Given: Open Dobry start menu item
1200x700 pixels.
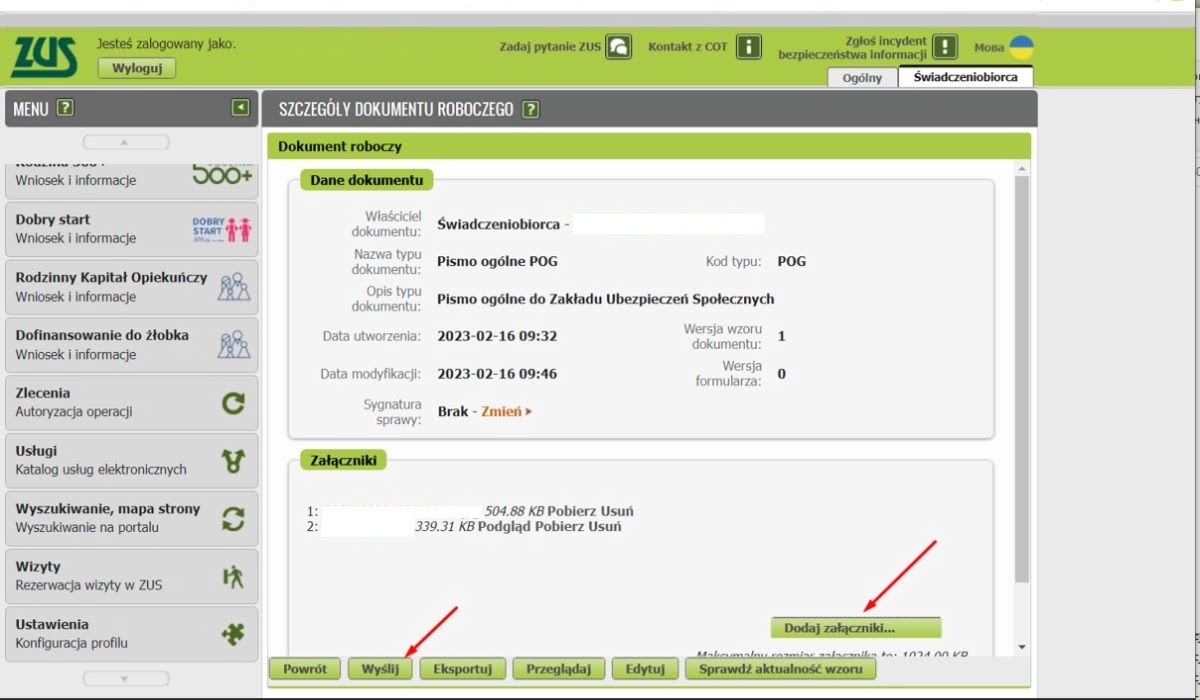Looking at the screenshot, I should 132,229.
